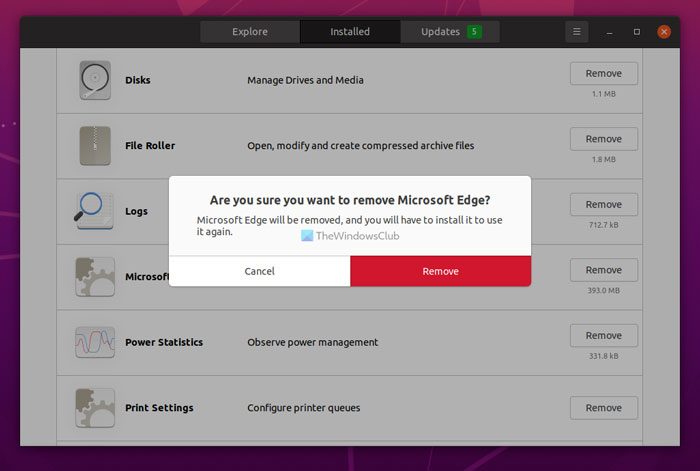Click the File Roller archive icon

(x=95, y=146)
